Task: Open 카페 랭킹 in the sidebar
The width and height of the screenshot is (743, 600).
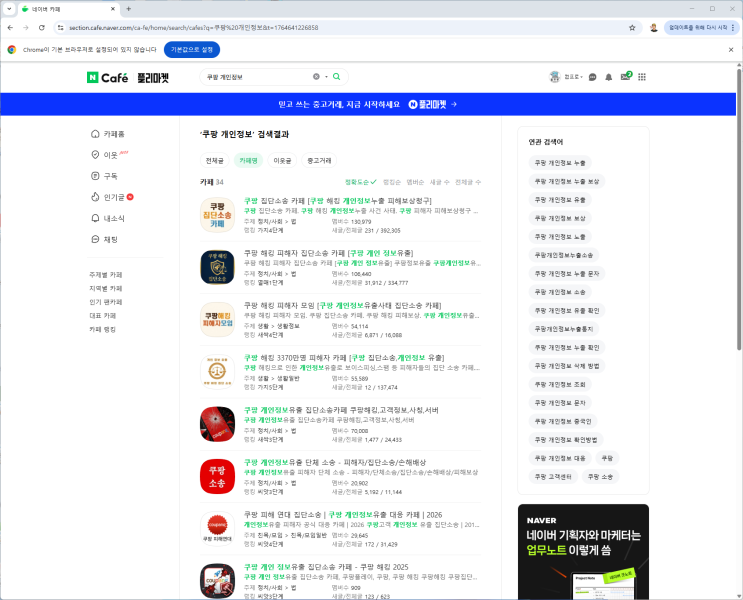Action: (x=102, y=329)
